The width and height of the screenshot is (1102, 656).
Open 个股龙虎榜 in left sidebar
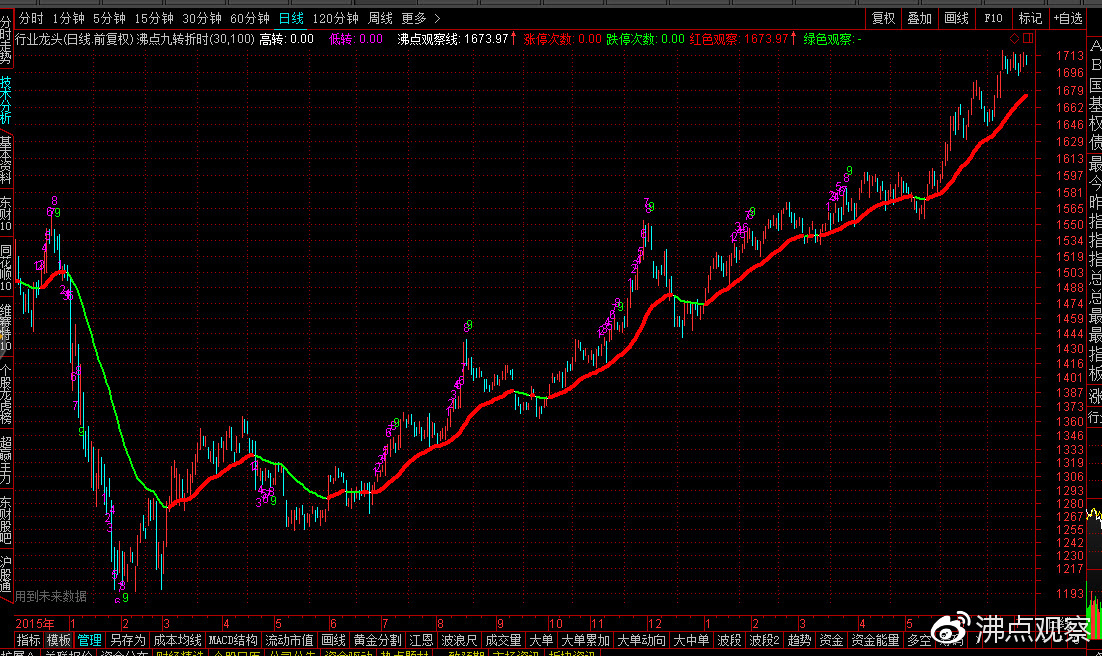coord(6,394)
